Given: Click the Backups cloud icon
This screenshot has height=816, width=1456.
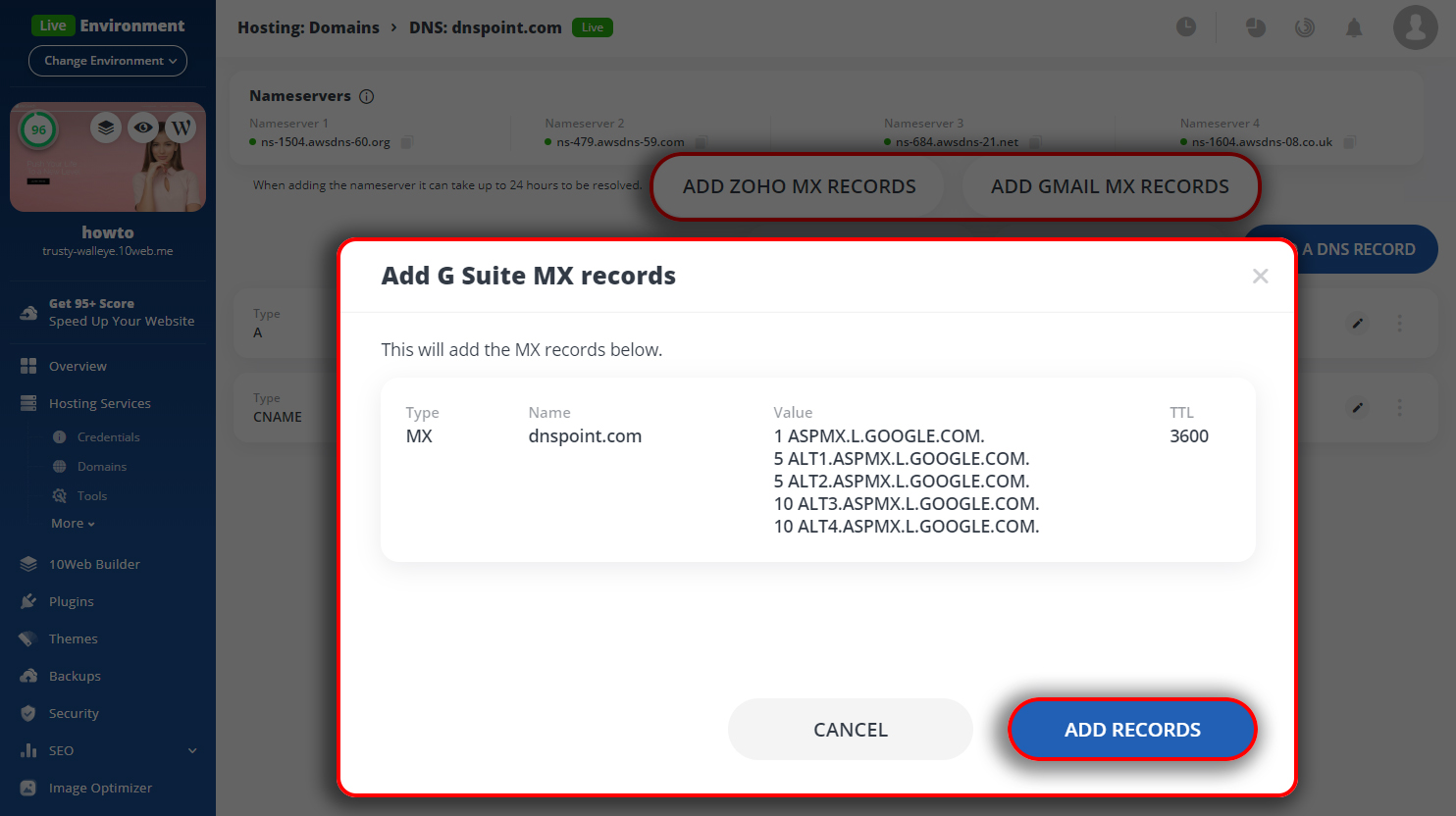Looking at the screenshot, I should tap(28, 676).
